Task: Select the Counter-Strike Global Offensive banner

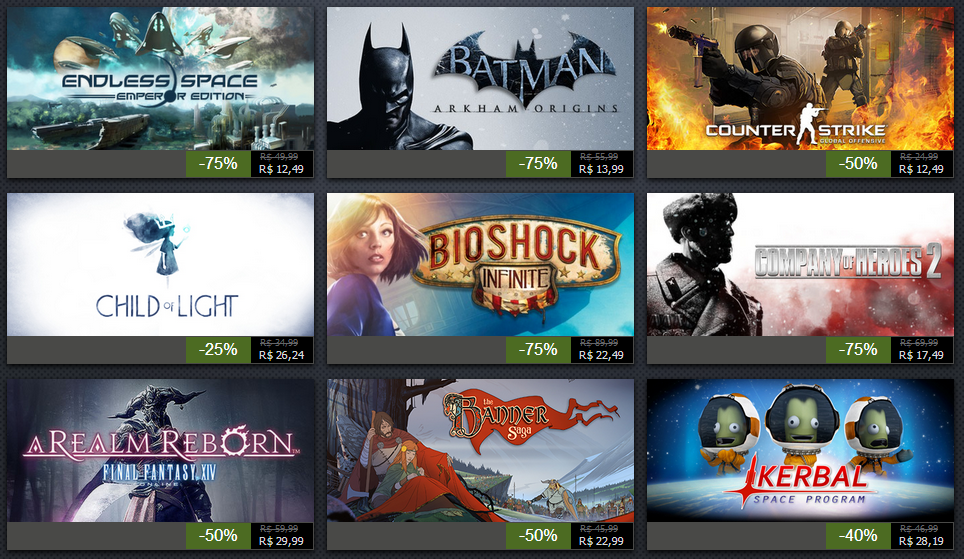Action: [x=800, y=79]
